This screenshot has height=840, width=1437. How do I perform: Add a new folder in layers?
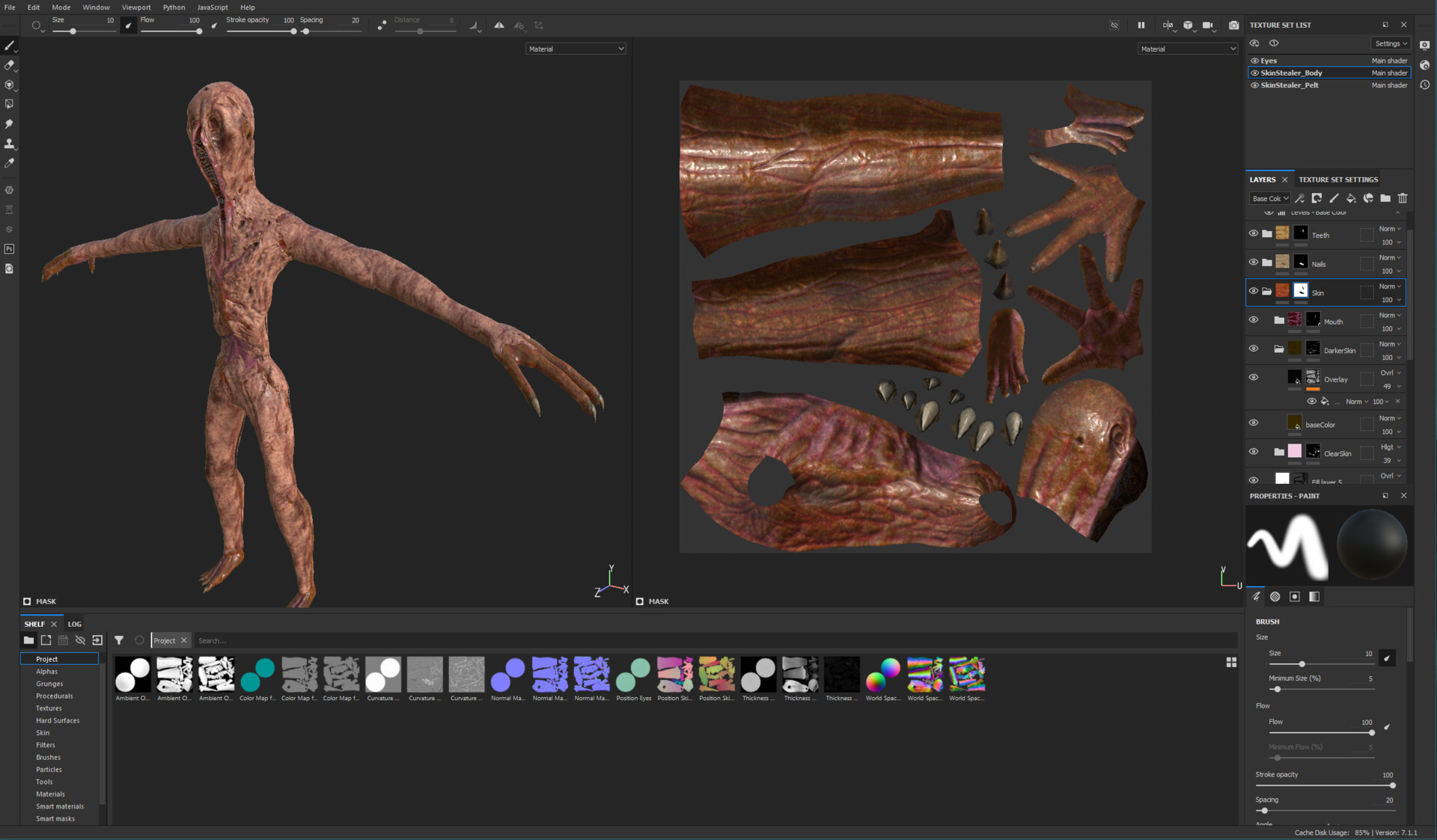(x=1385, y=198)
